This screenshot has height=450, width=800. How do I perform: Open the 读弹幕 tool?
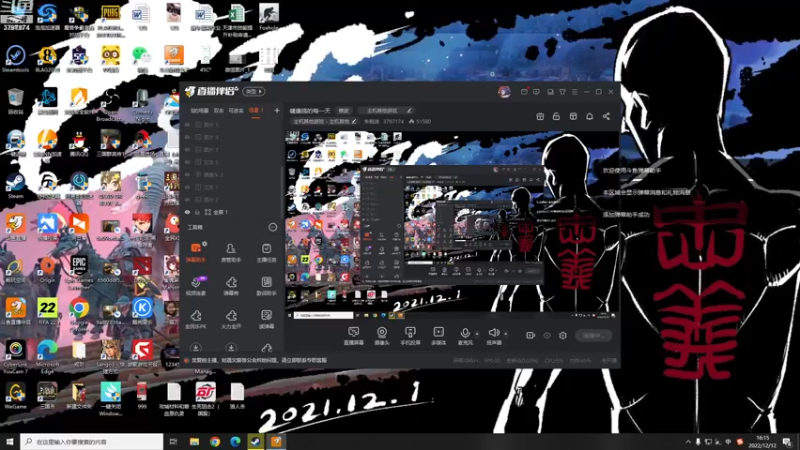pyautogui.click(x=266, y=319)
